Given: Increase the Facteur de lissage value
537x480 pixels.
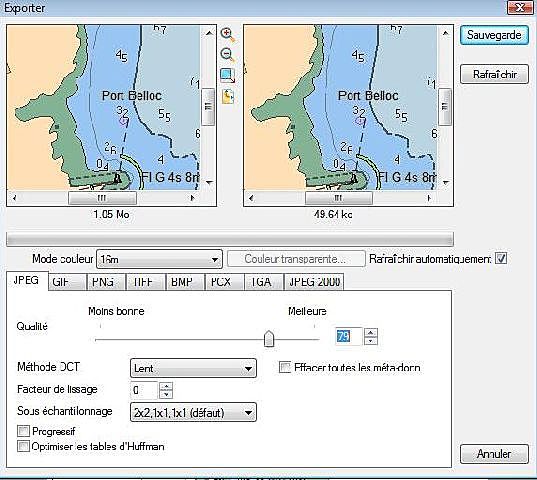Looking at the screenshot, I should point(166,386).
